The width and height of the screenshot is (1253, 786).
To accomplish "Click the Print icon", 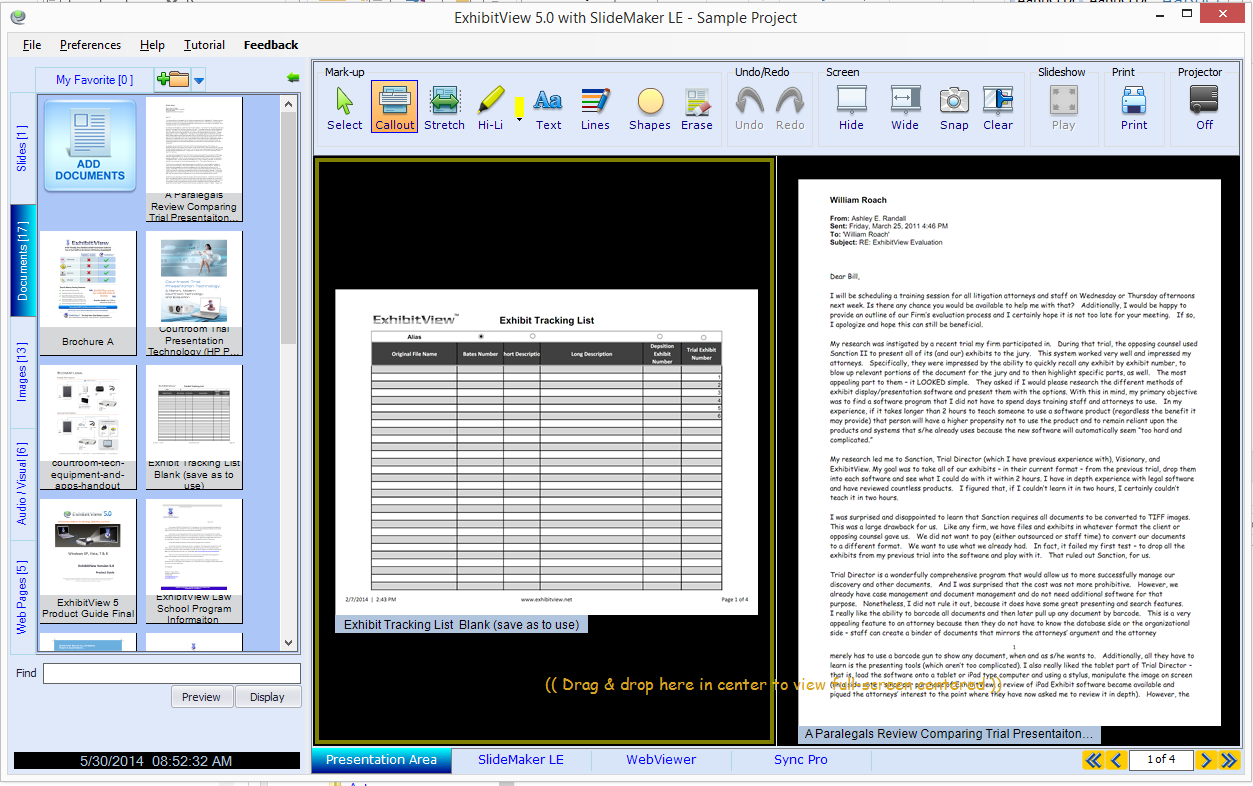I will coord(1134,108).
